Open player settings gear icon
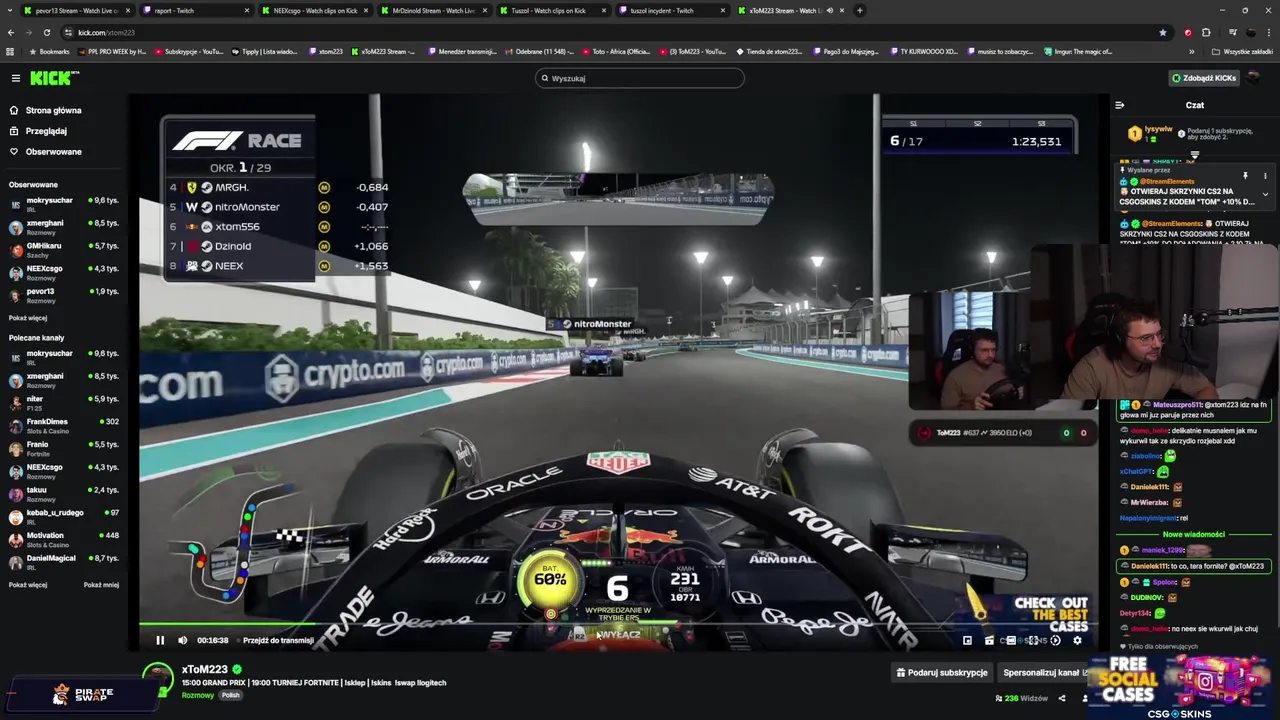This screenshot has height=720, width=1280. (1077, 640)
